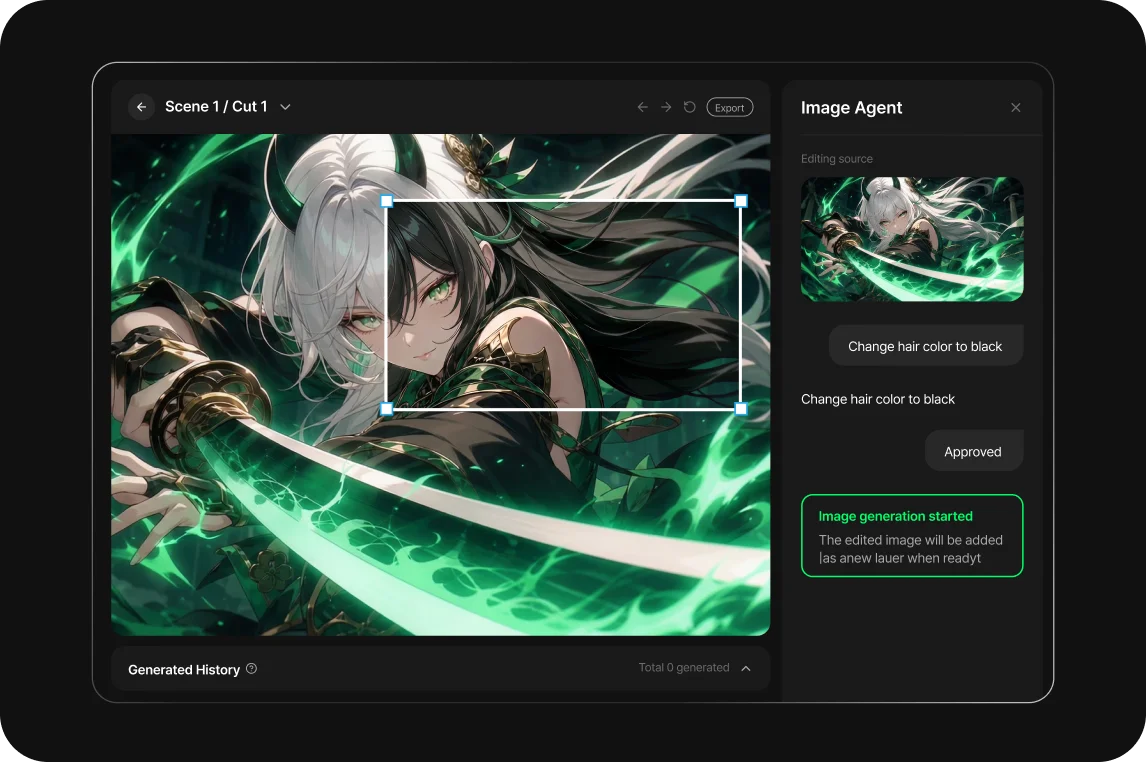Click the top-right selection handle
Screen dimensions: 1146x762
(x=741, y=201)
